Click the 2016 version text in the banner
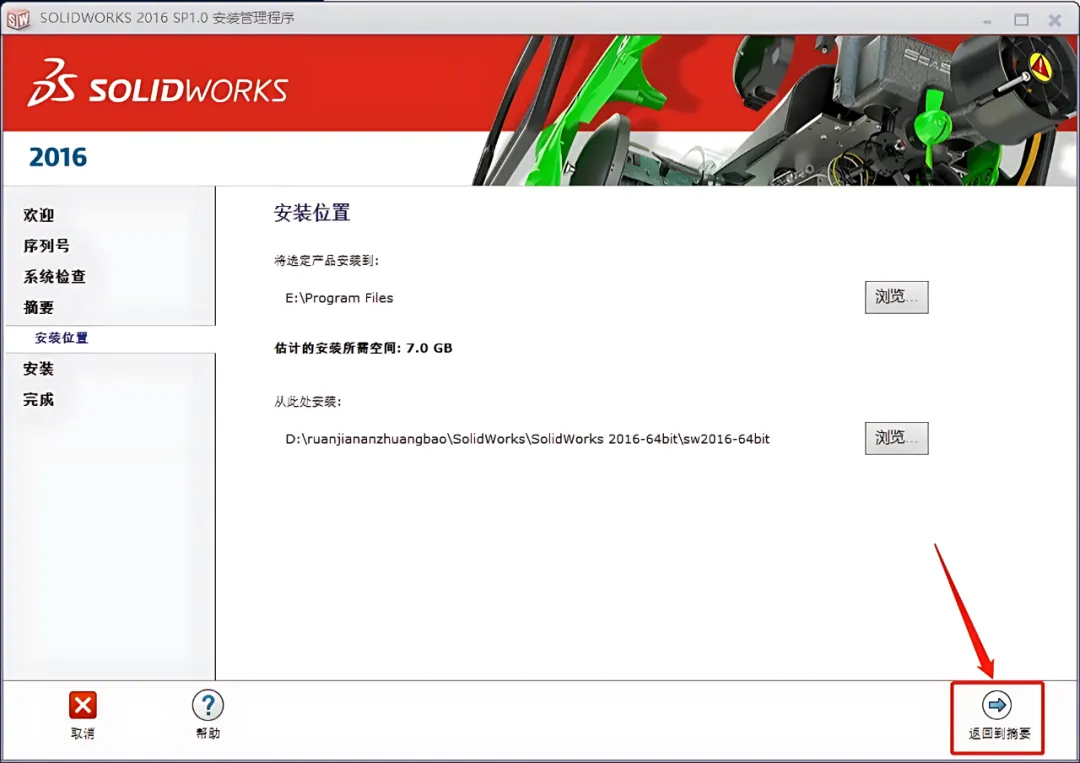 click(58, 158)
